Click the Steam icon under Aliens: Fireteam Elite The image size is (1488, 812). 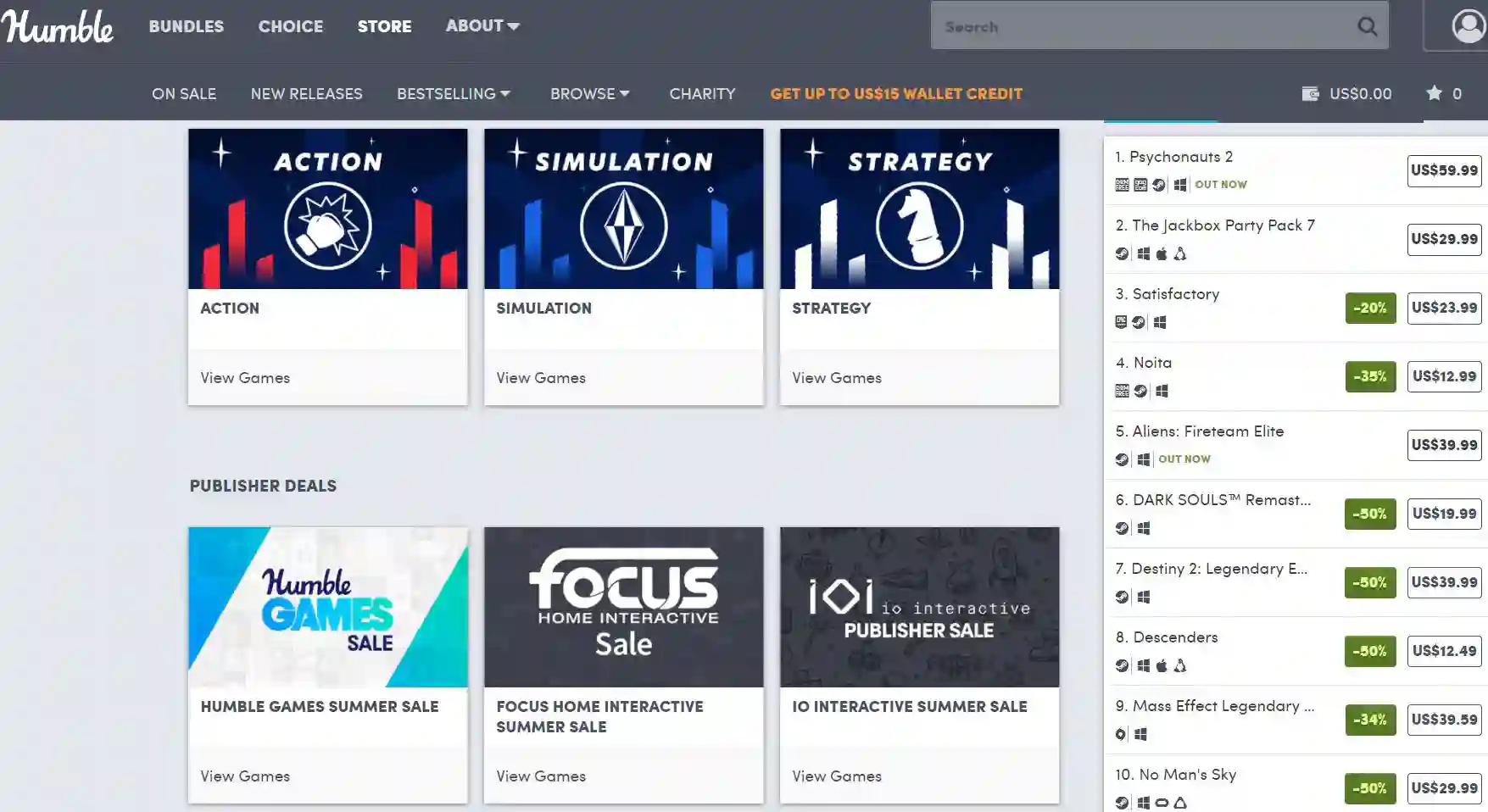[1122, 459]
